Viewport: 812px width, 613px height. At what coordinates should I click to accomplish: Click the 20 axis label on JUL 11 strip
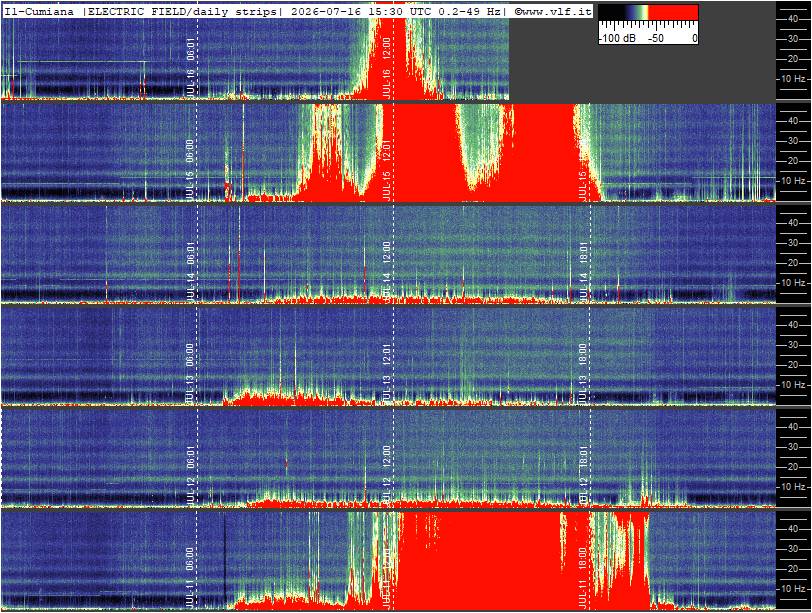click(x=793, y=569)
